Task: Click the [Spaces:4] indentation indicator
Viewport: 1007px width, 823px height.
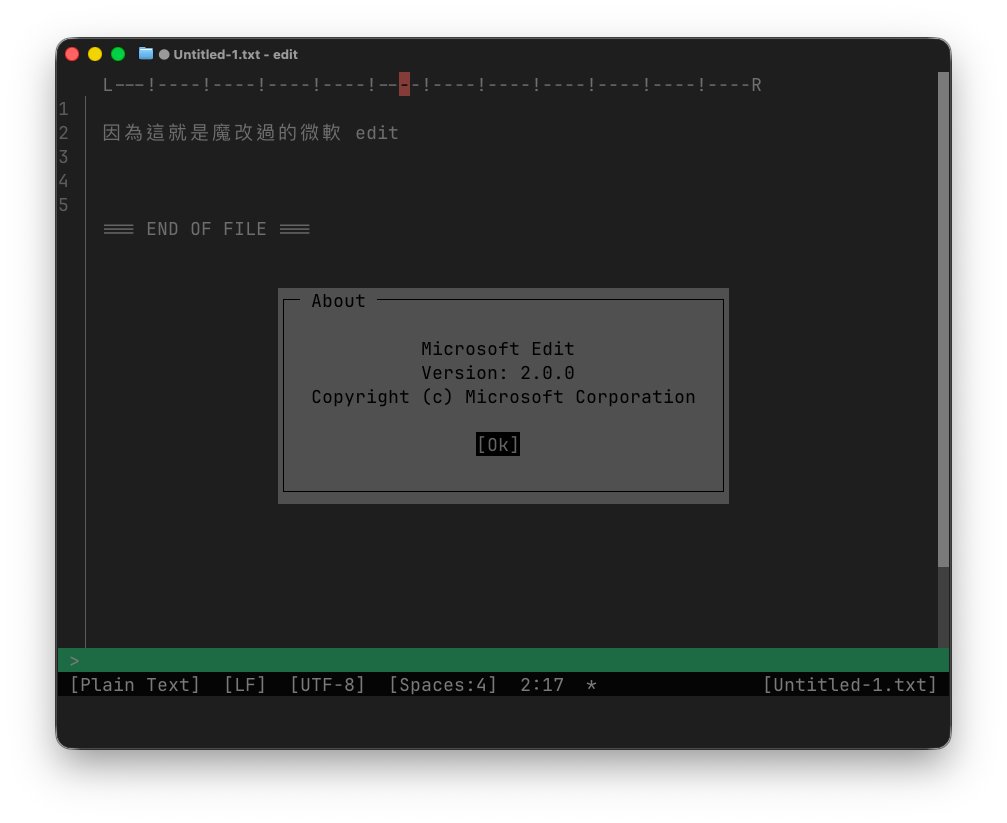Action: [x=443, y=685]
